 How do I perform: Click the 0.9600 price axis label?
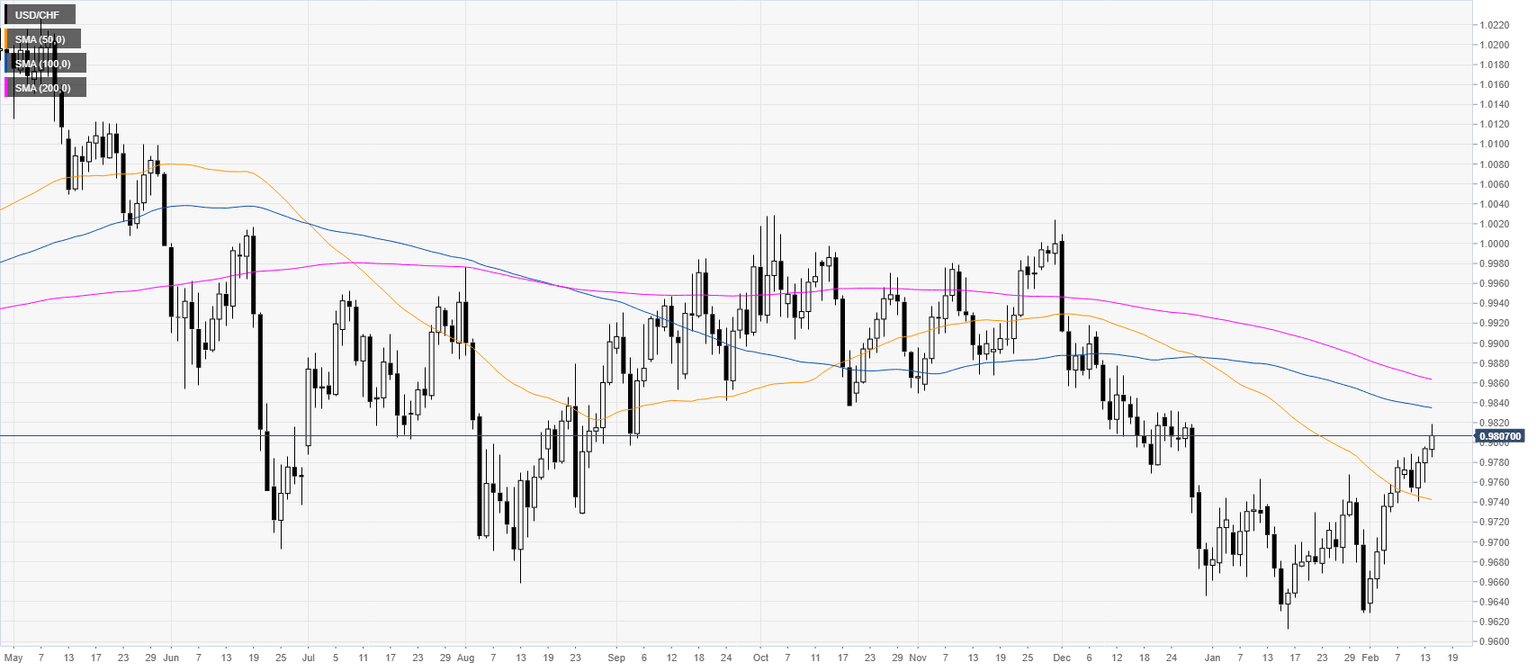[1497, 642]
